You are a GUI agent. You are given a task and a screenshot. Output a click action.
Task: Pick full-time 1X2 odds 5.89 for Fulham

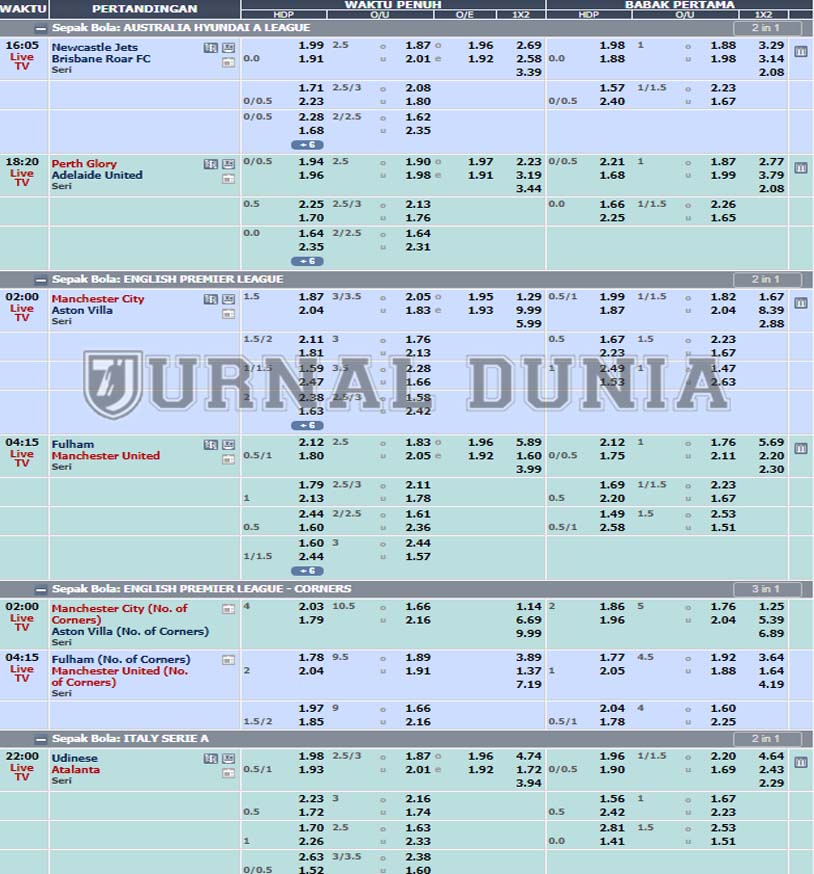pyautogui.click(x=529, y=442)
